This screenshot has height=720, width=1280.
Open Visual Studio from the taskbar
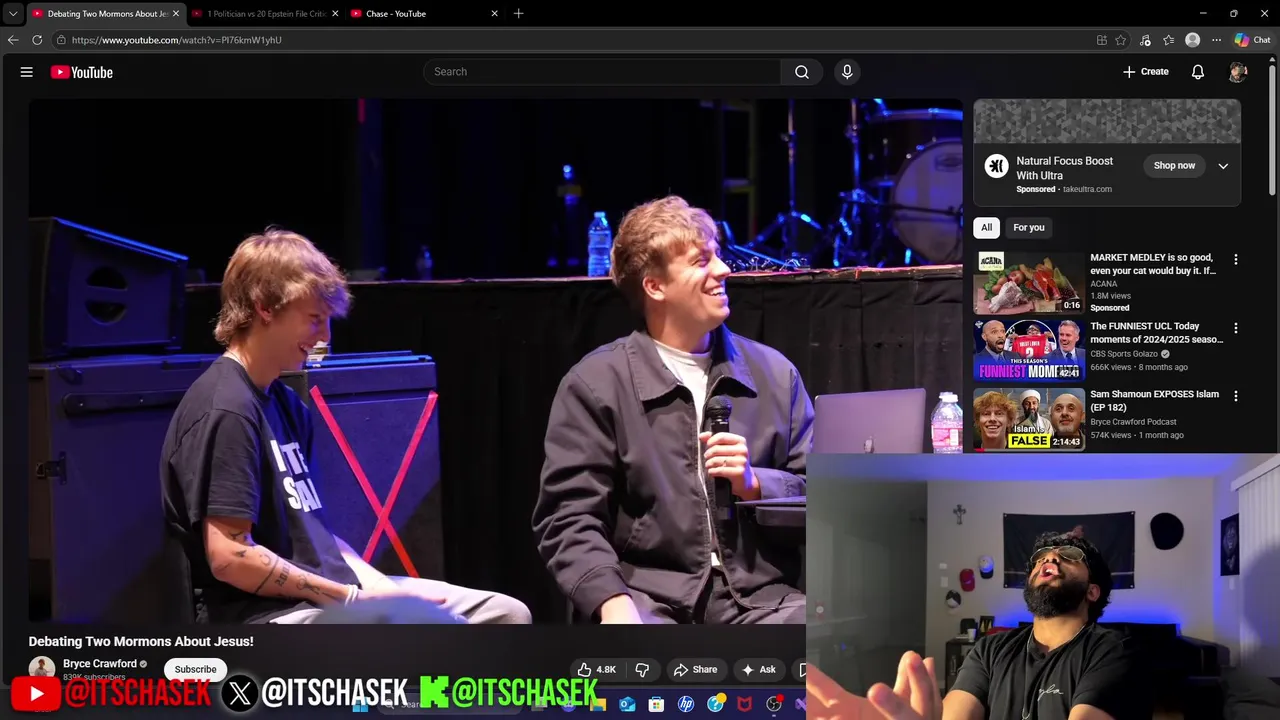pyautogui.click(x=800, y=704)
